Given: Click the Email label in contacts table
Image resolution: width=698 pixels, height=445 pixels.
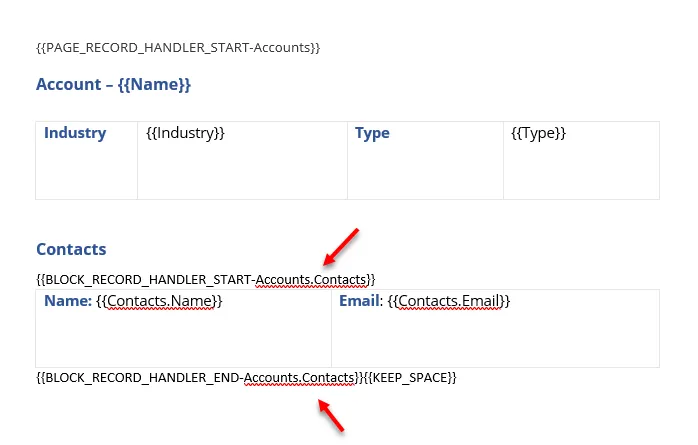Looking at the screenshot, I should 359,301.
